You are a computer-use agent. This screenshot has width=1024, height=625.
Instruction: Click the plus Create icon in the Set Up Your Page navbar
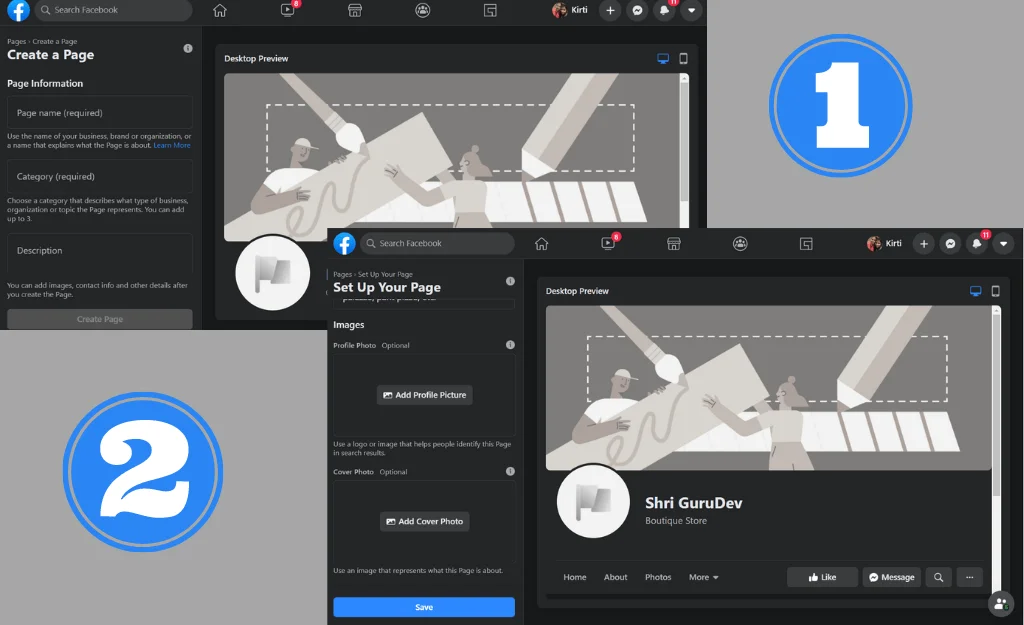923,243
